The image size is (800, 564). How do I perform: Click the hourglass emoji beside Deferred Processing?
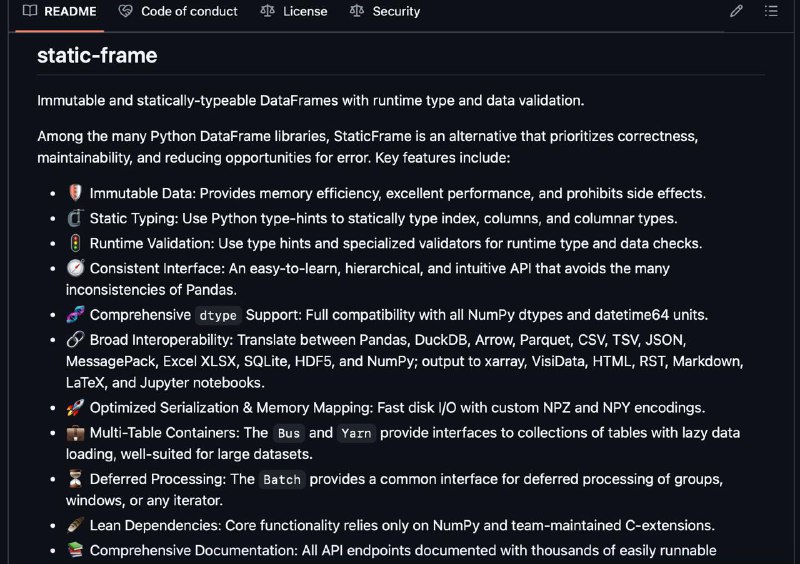tap(75, 479)
